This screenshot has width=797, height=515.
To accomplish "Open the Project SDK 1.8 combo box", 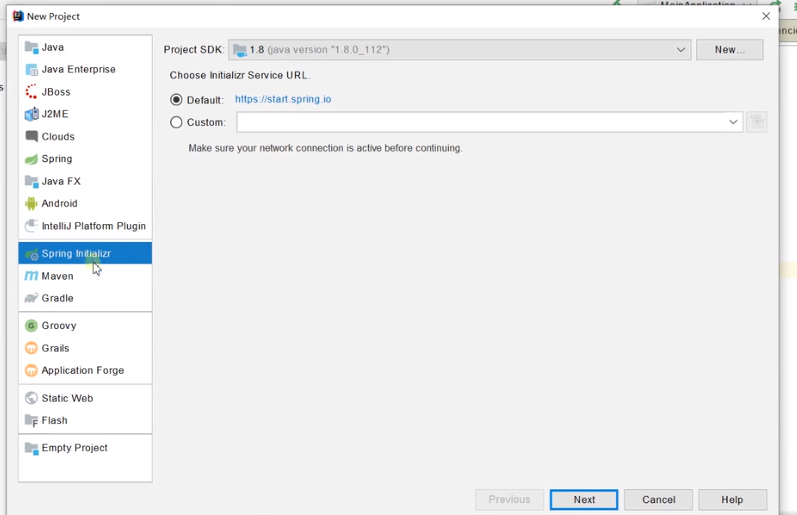I will pyautogui.click(x=459, y=50).
